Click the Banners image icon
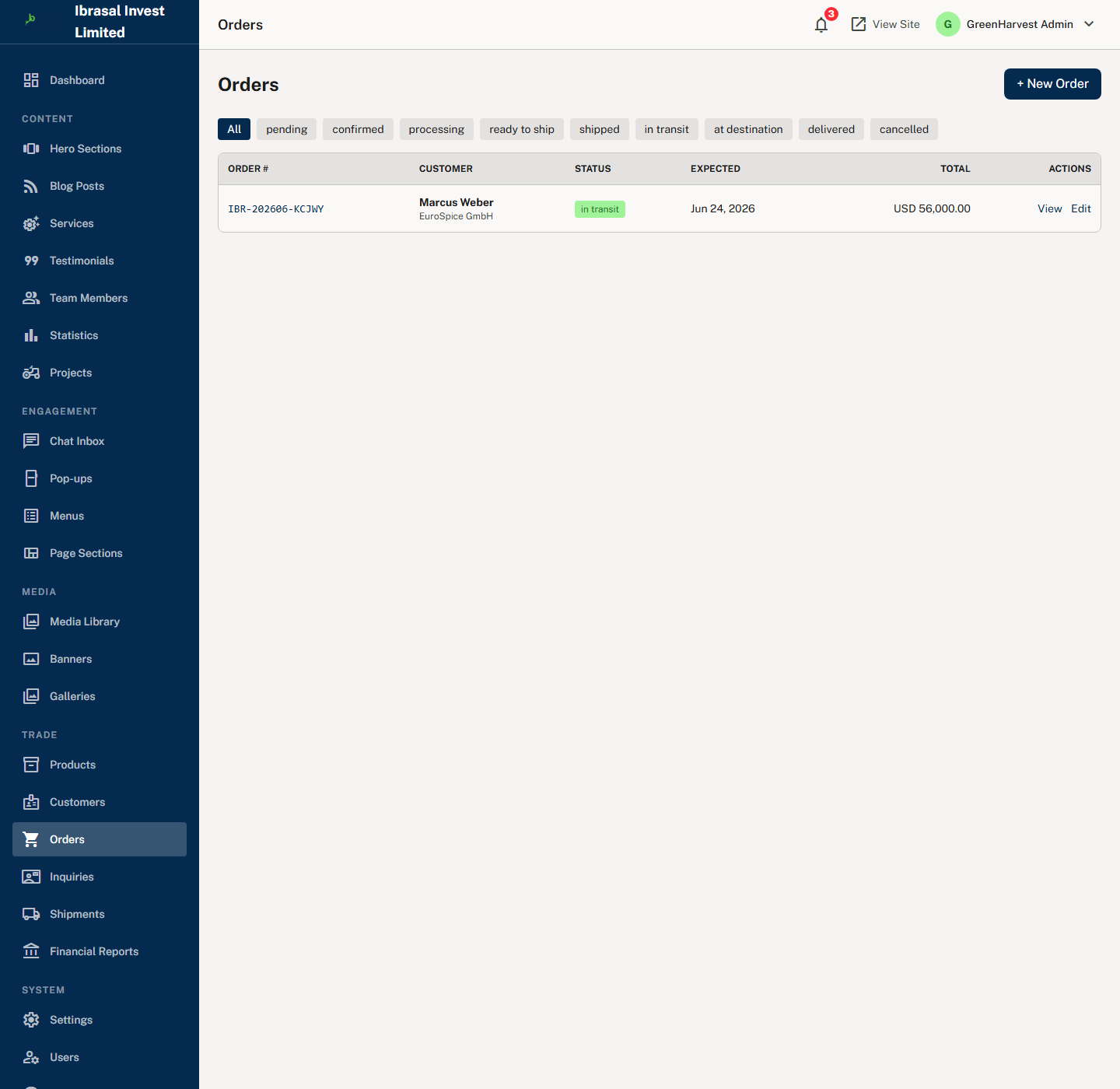 [31, 659]
